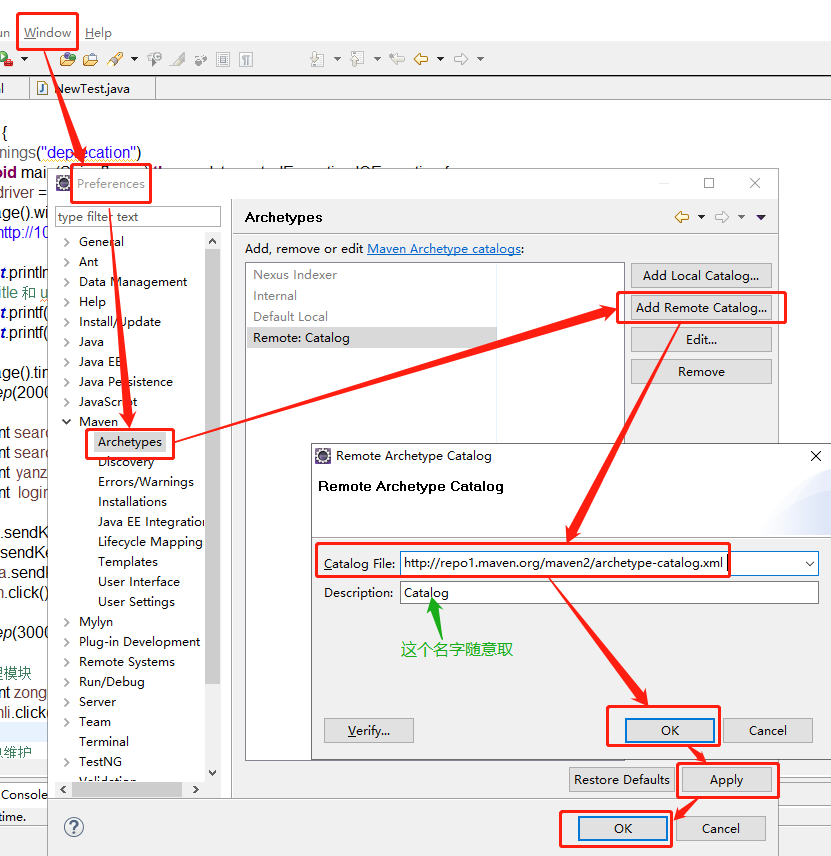Expand the Java preferences node
This screenshot has width=831, height=856.
pyautogui.click(x=67, y=342)
